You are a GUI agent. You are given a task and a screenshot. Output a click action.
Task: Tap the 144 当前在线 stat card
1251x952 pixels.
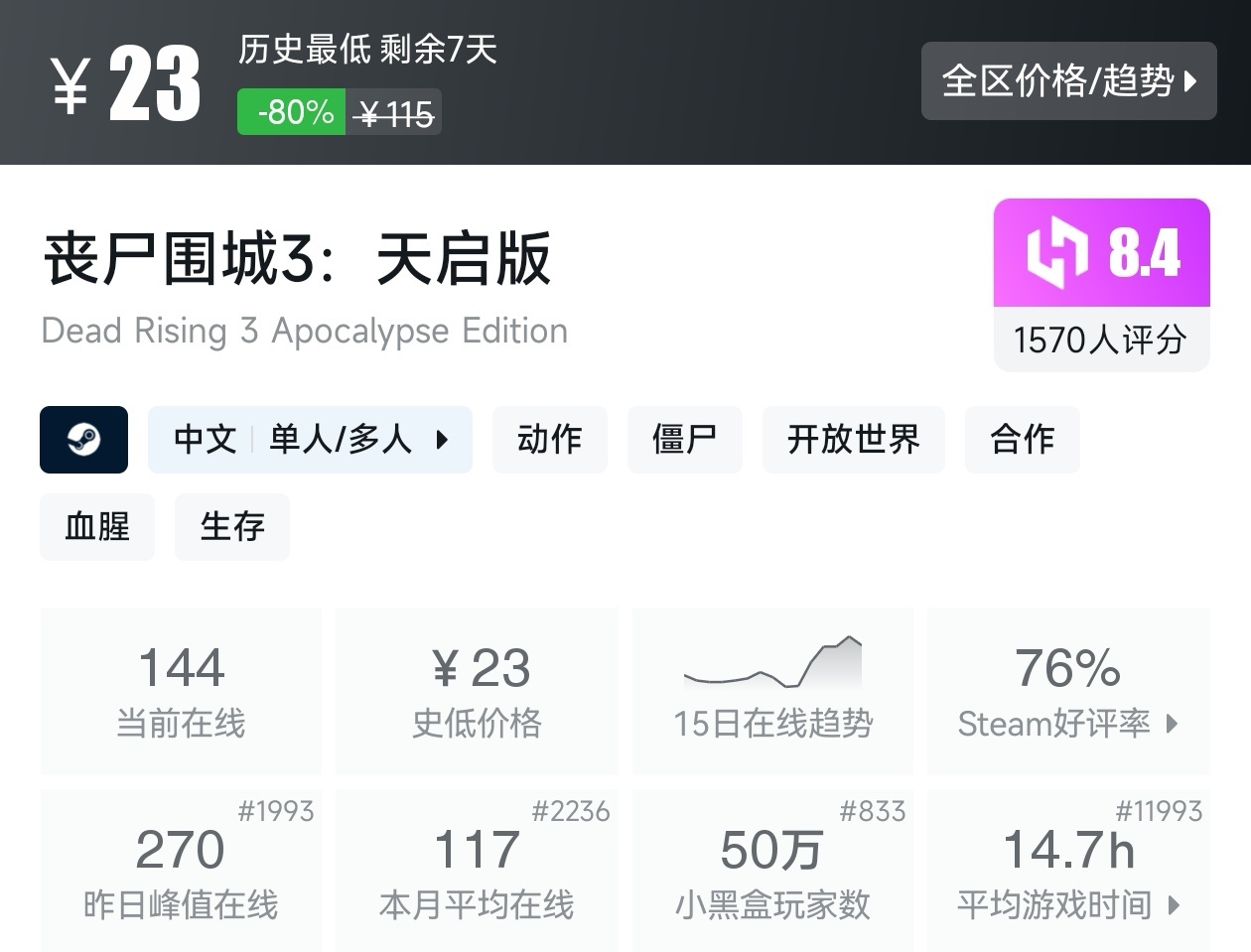[x=181, y=691]
